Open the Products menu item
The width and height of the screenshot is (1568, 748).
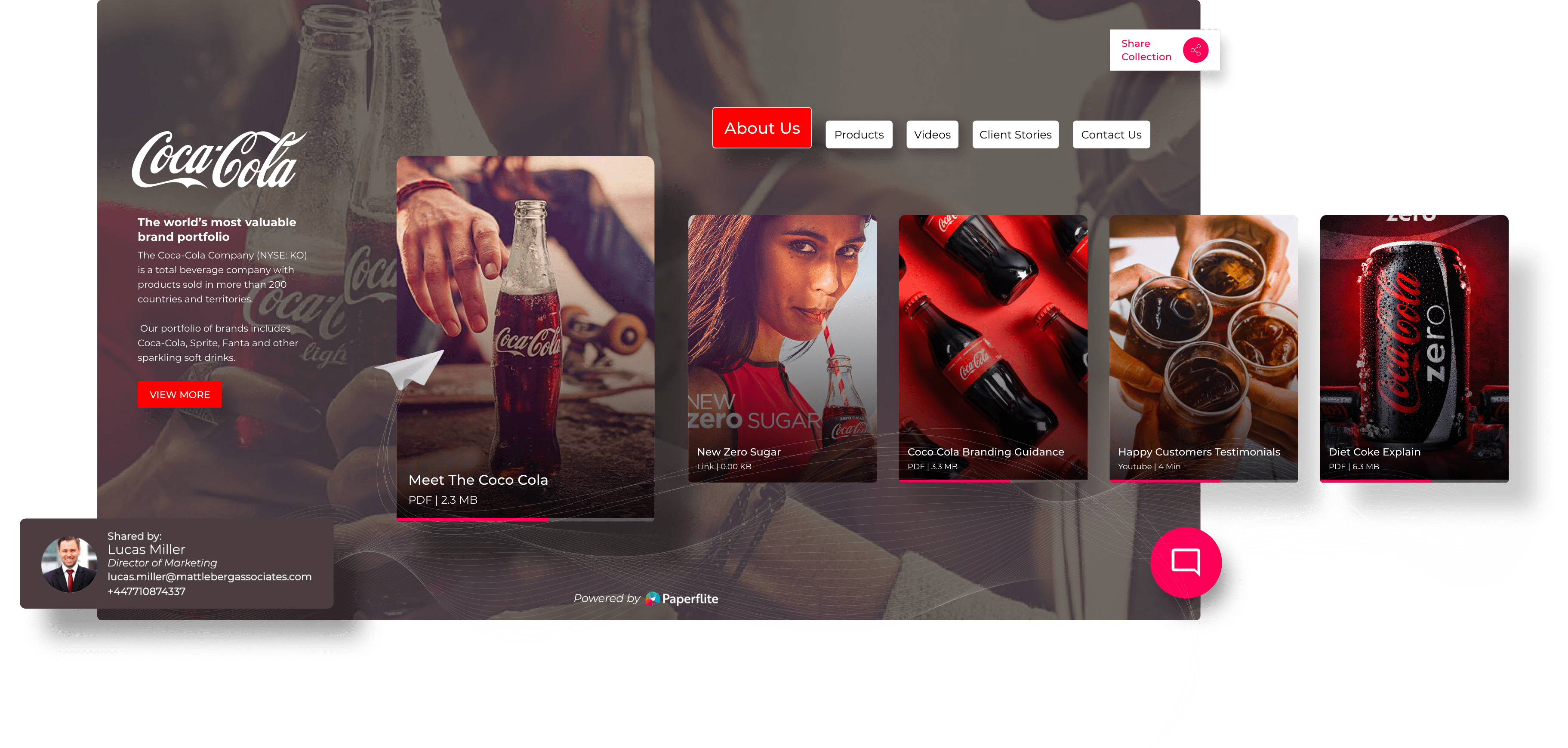pyautogui.click(x=859, y=135)
